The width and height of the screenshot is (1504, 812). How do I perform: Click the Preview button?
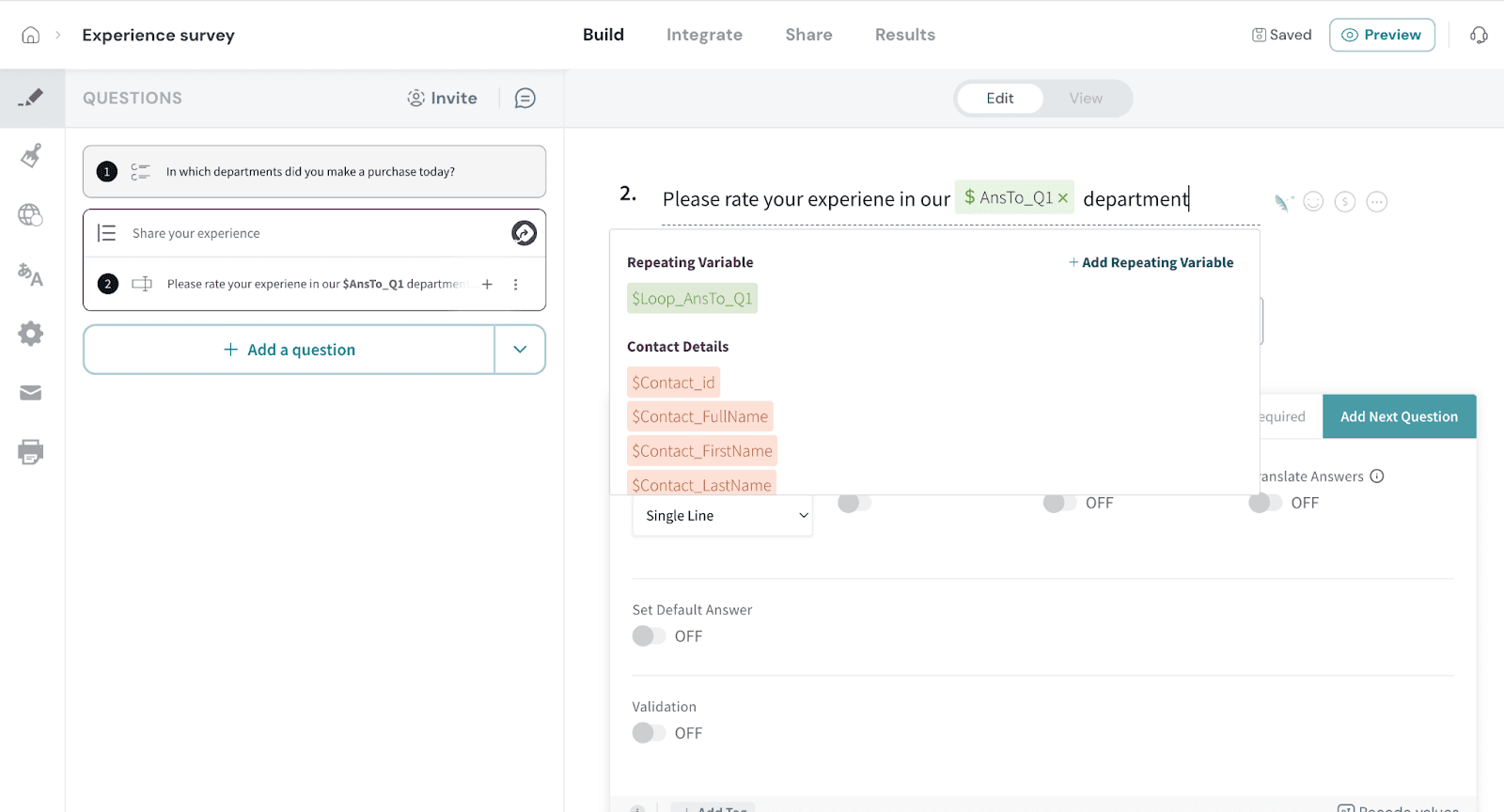point(1382,35)
